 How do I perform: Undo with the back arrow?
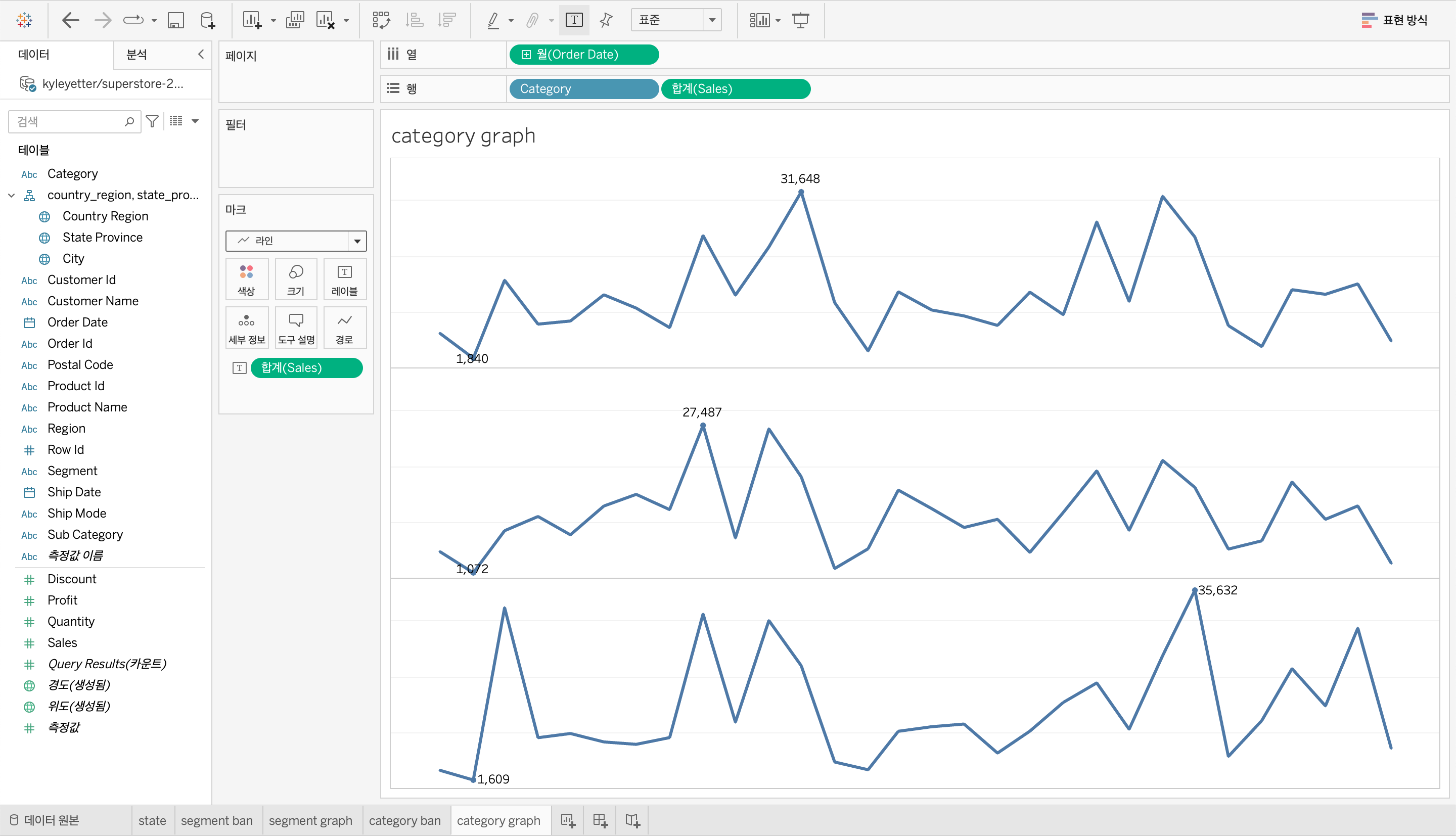coord(70,20)
